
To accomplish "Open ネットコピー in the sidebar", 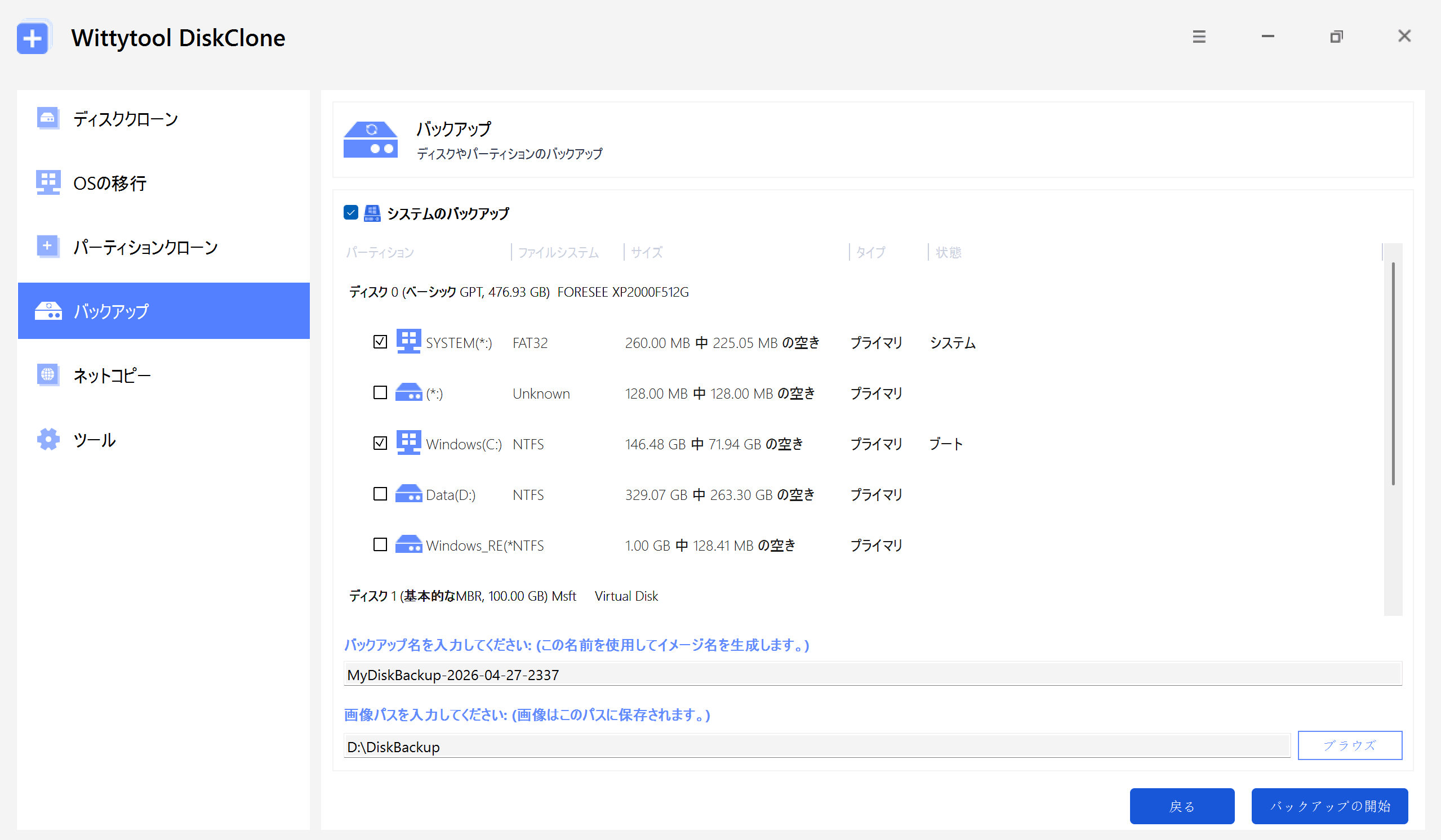I will (x=163, y=375).
